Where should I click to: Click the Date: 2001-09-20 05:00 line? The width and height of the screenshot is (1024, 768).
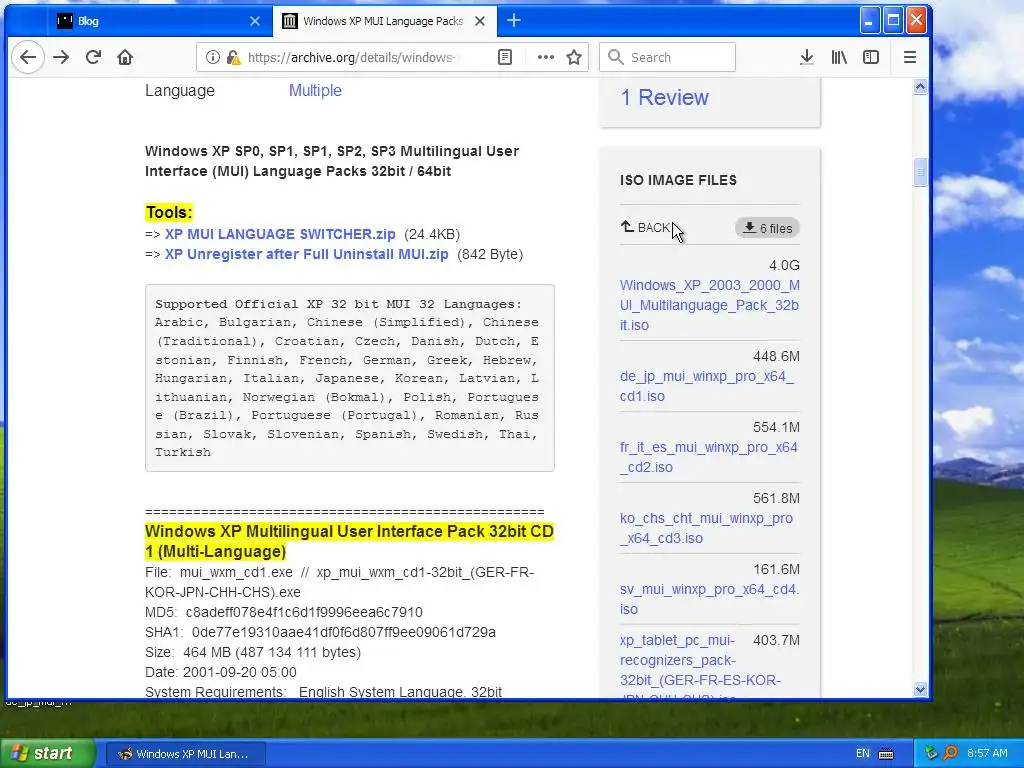coord(221,672)
